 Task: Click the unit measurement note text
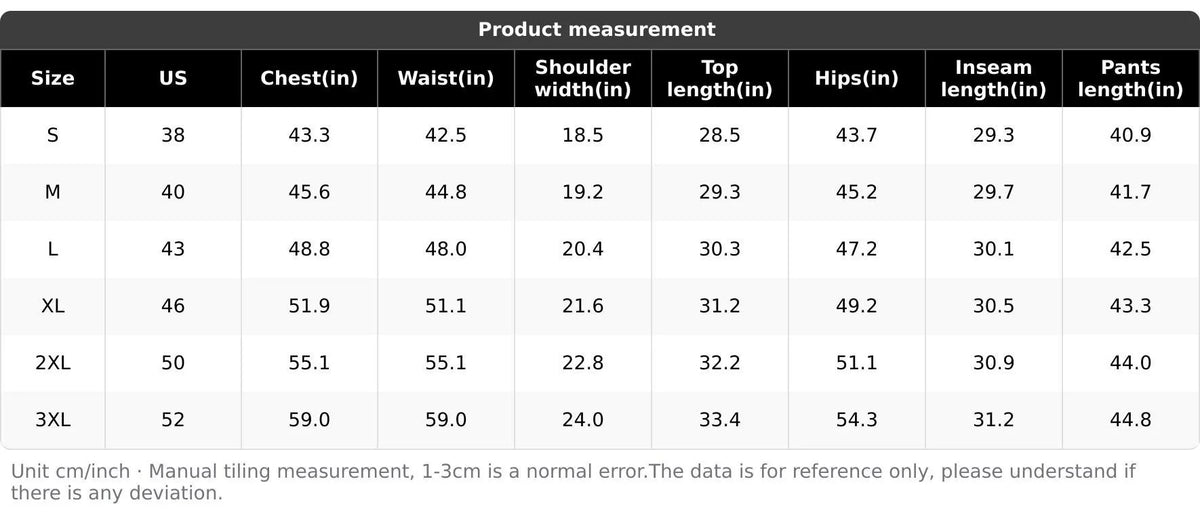(x=573, y=481)
